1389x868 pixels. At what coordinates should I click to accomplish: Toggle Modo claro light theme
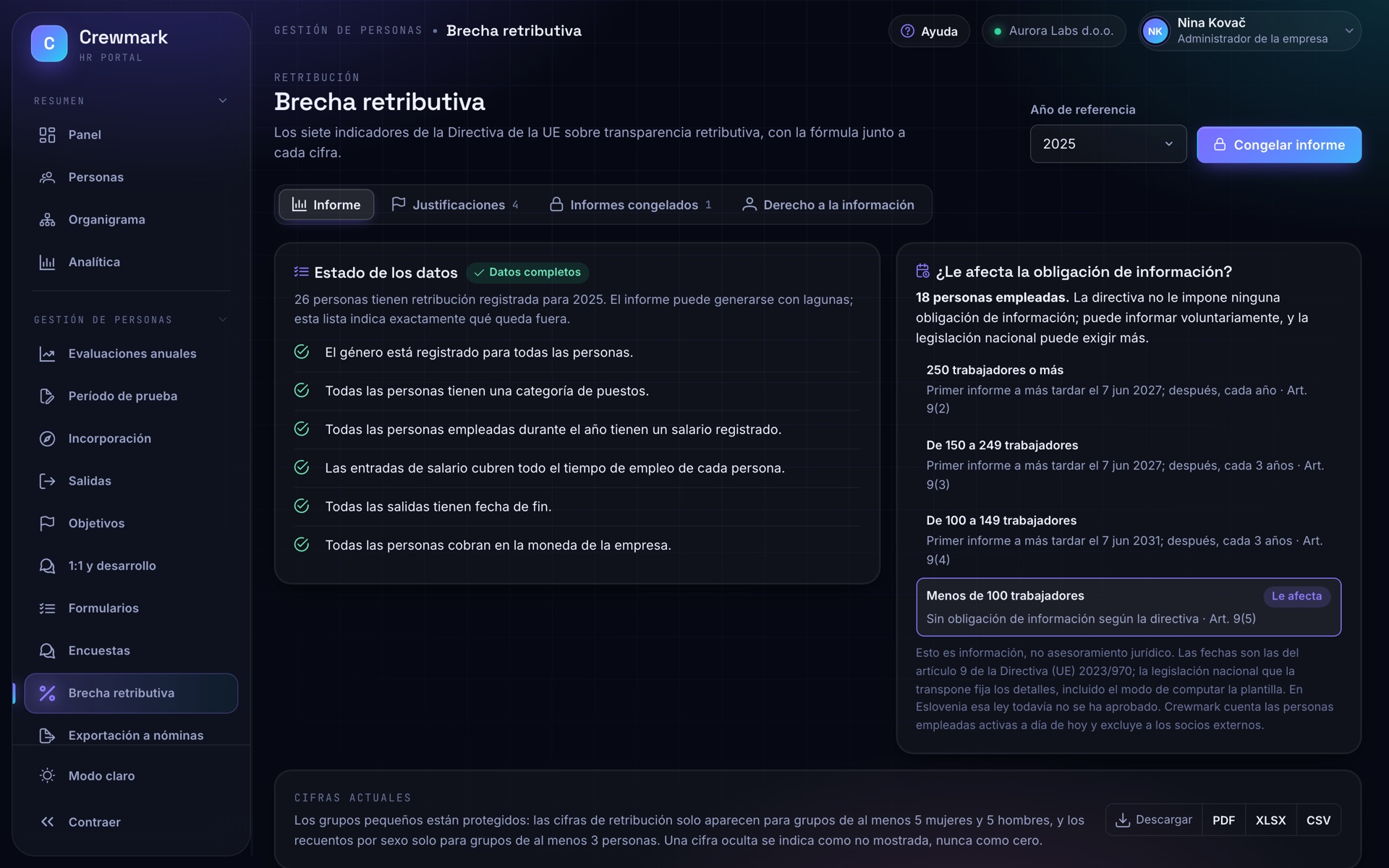(x=131, y=776)
